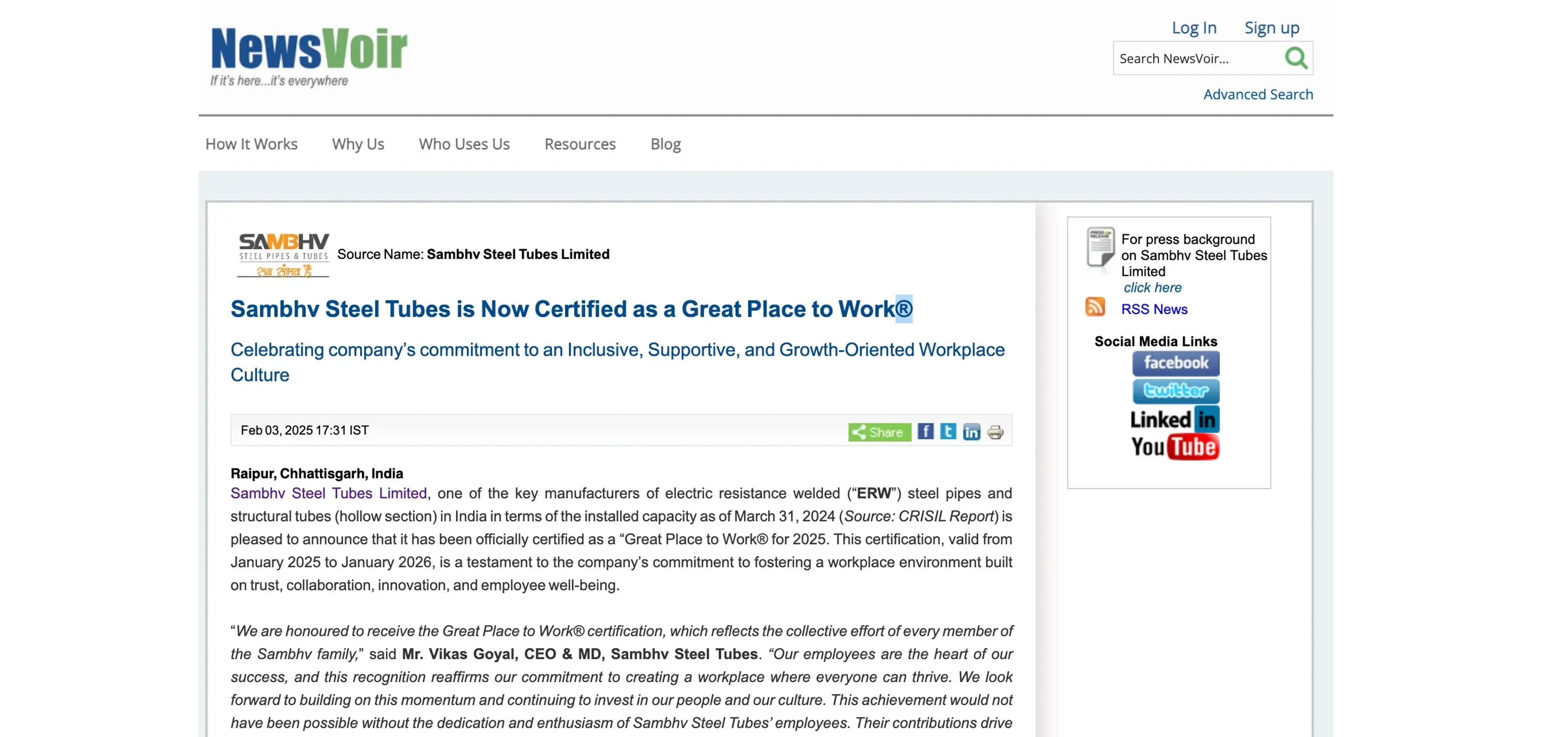Click the orange RSS feed icon
Screen dimensions: 1568x737
(1095, 307)
